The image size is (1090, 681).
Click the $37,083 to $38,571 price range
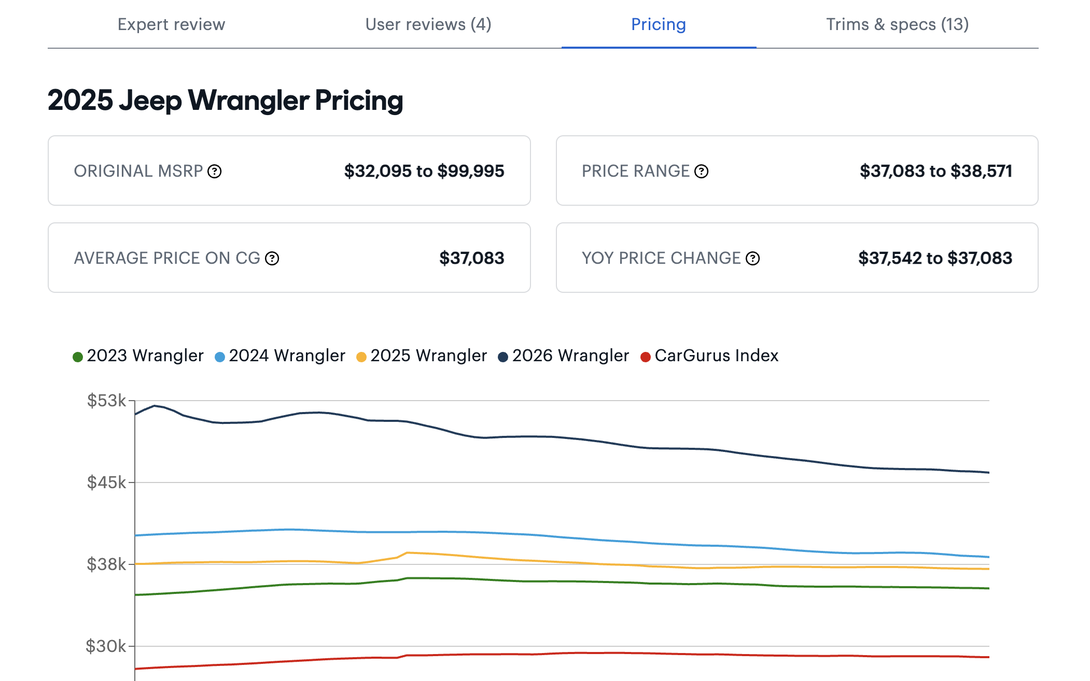(936, 171)
